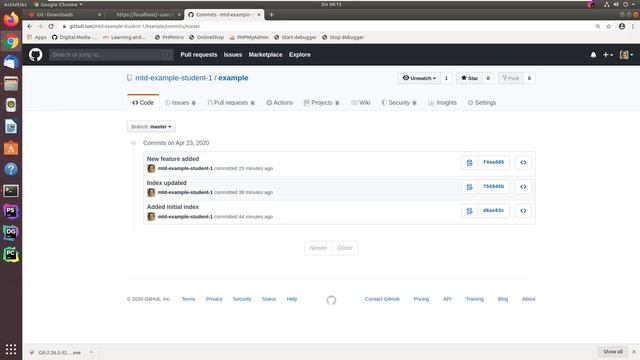
Task: Open Explore in the top navigation
Action: pos(300,55)
